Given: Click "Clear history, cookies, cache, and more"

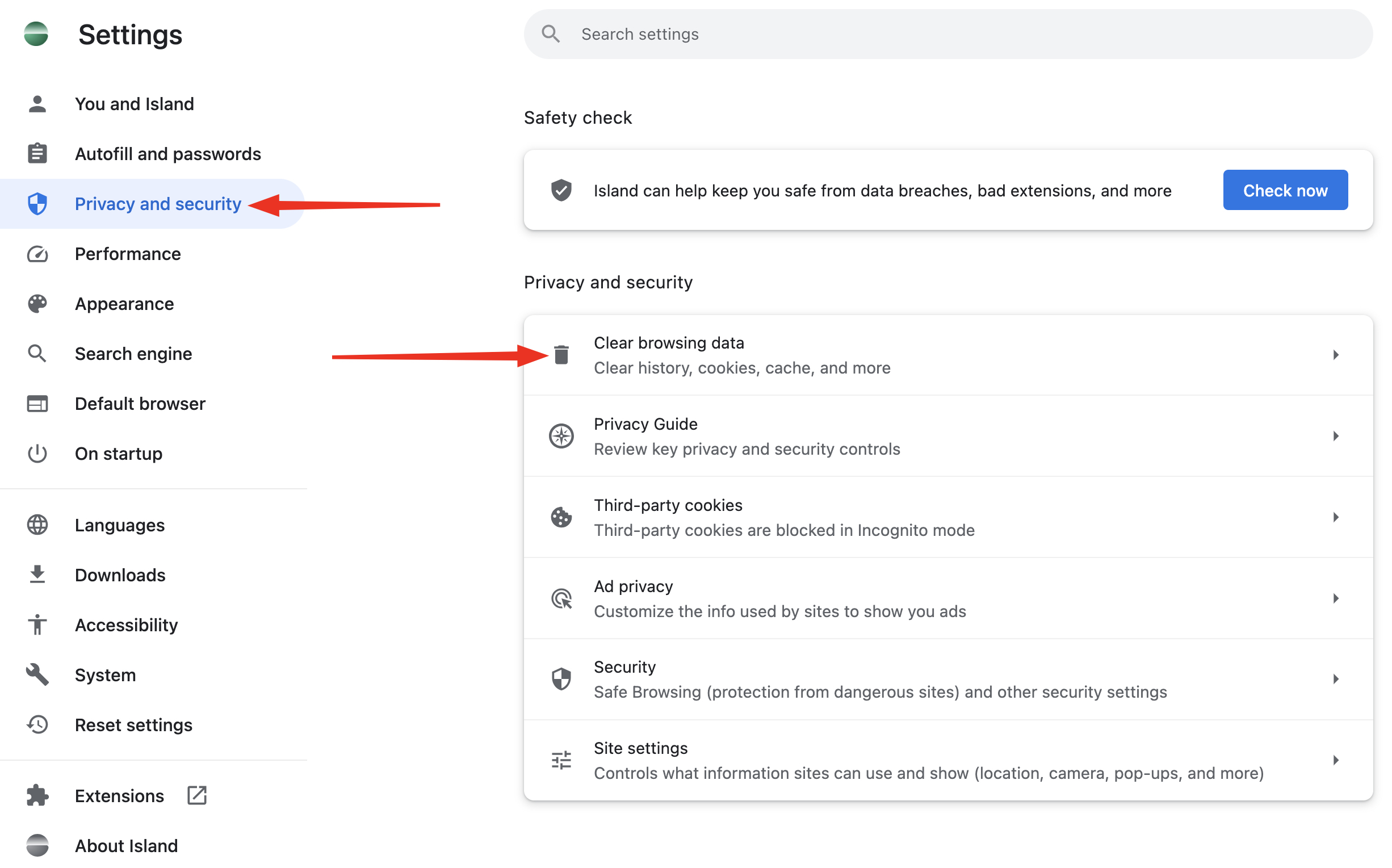Looking at the screenshot, I should (x=742, y=368).
